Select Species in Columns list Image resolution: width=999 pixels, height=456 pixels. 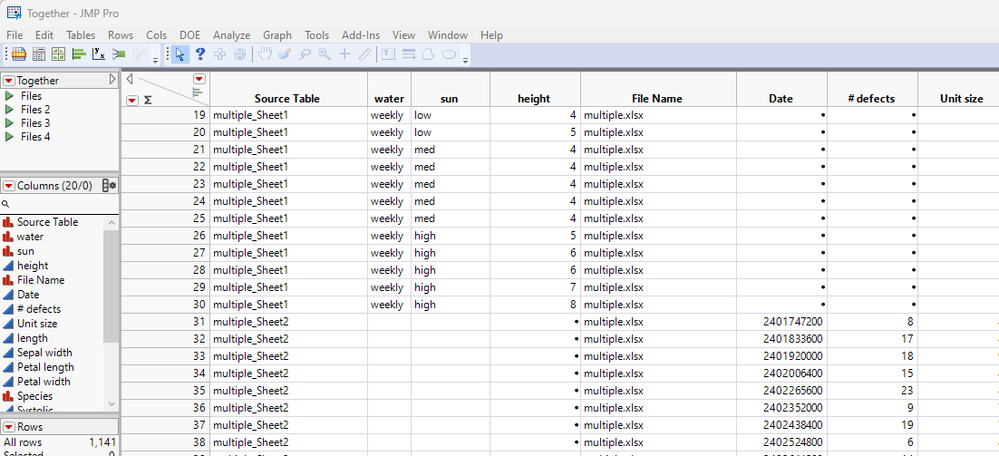[x=35, y=396]
